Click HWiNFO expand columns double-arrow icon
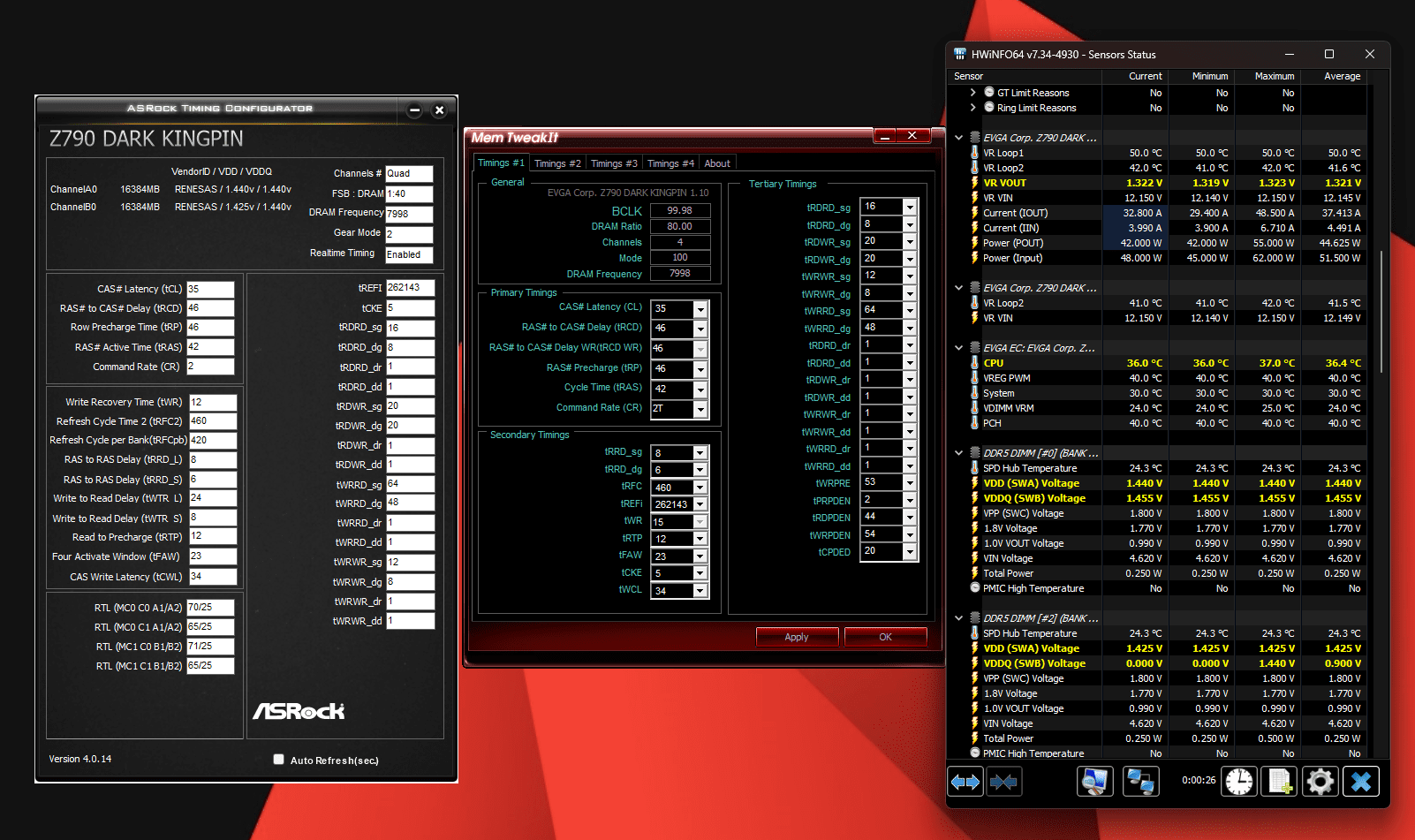Screen dimensions: 1415x840 click(965, 782)
